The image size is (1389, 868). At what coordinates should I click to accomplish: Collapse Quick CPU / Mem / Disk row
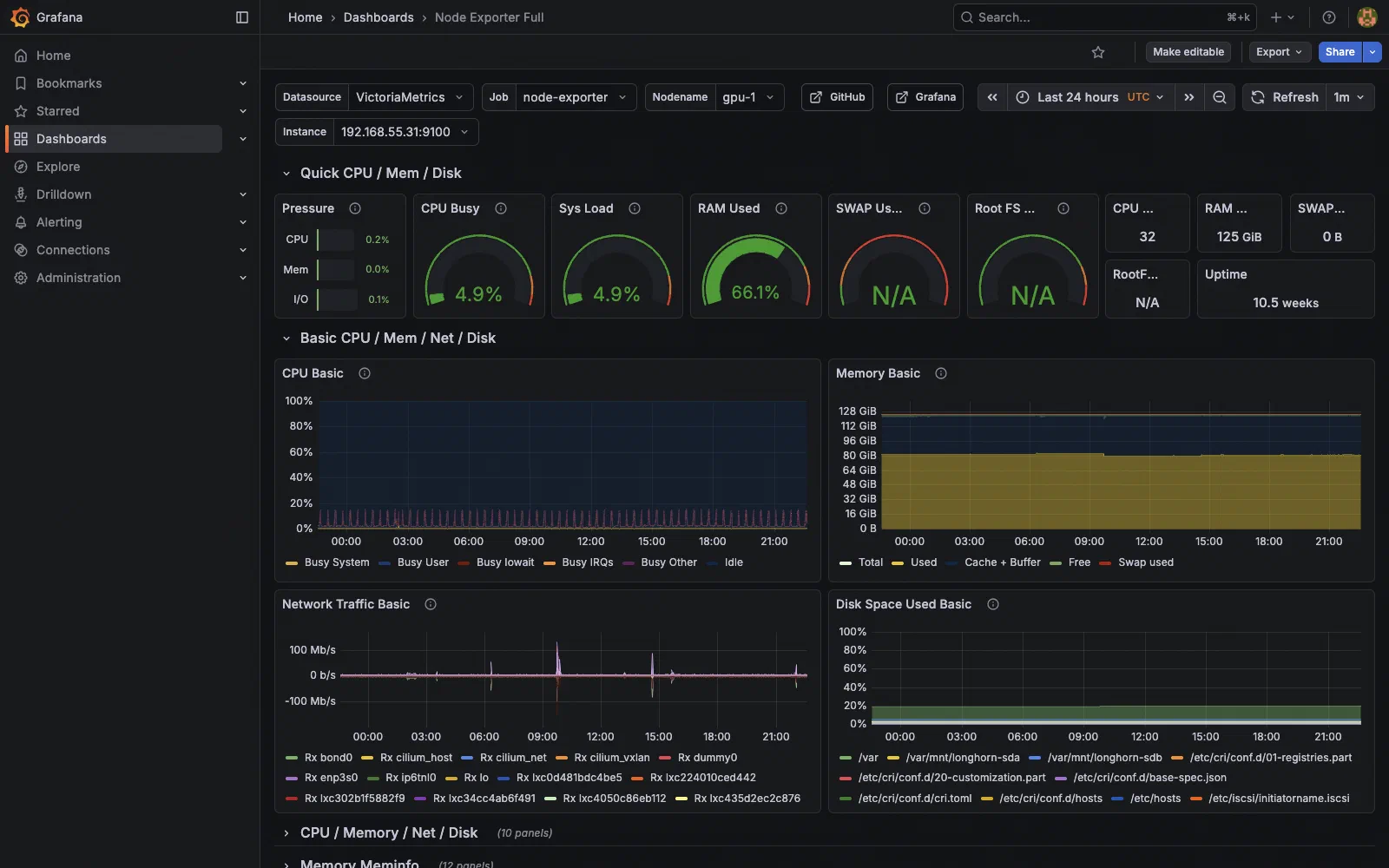tap(286, 174)
